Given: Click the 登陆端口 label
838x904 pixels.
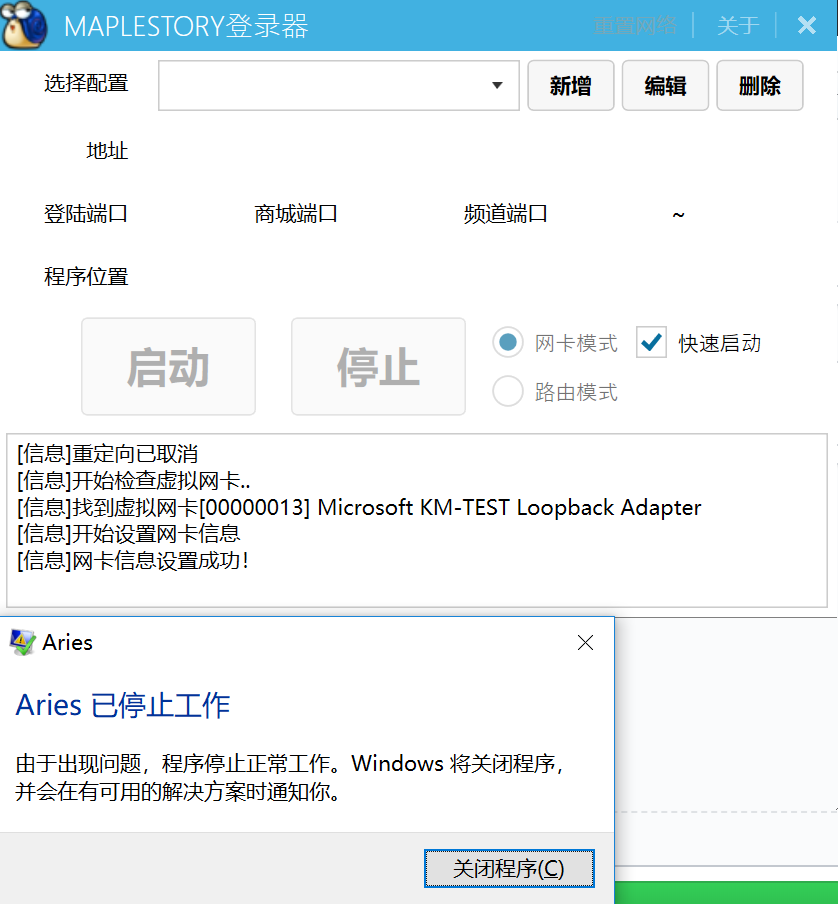Looking at the screenshot, I should point(86,214).
